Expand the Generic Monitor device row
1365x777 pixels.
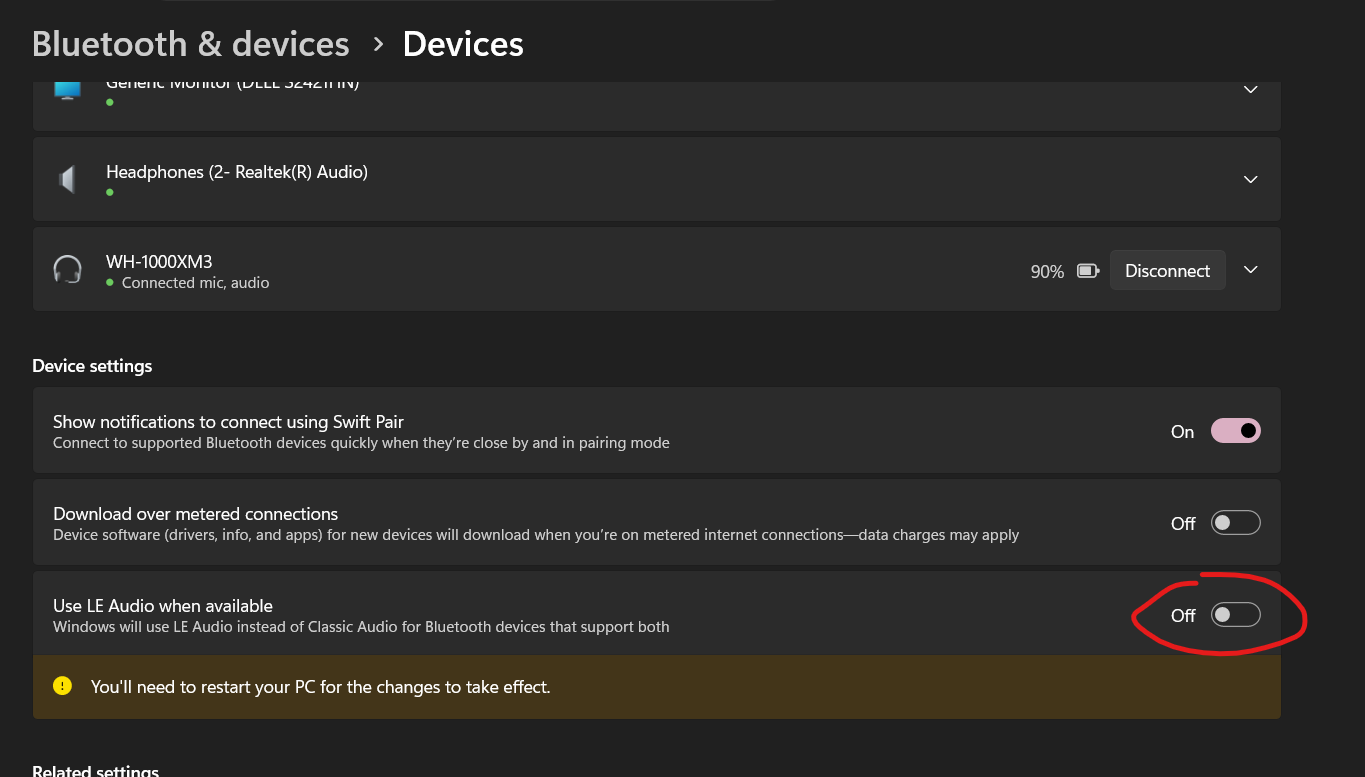pos(1250,89)
